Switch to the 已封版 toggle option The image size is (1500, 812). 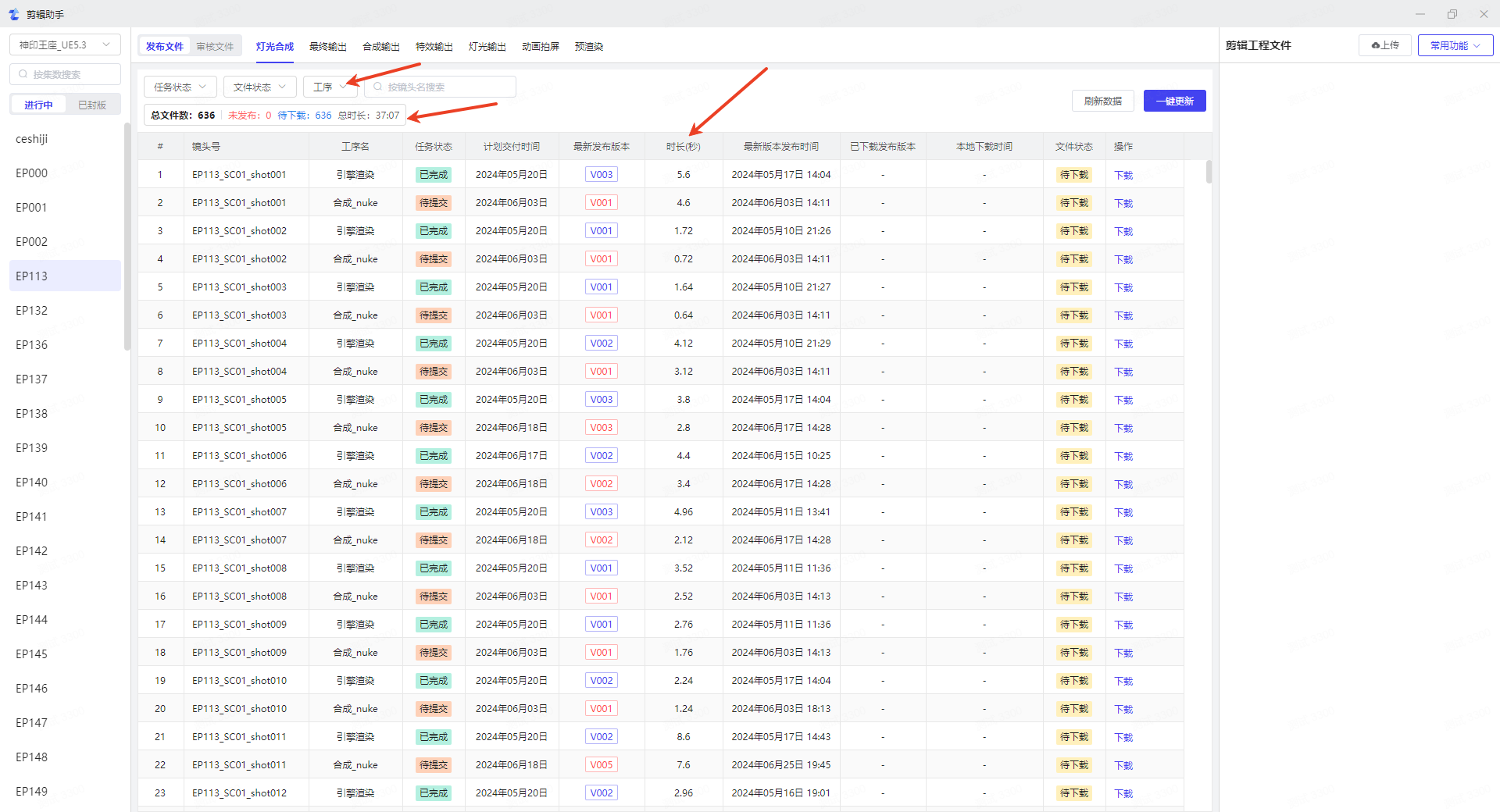(92, 105)
